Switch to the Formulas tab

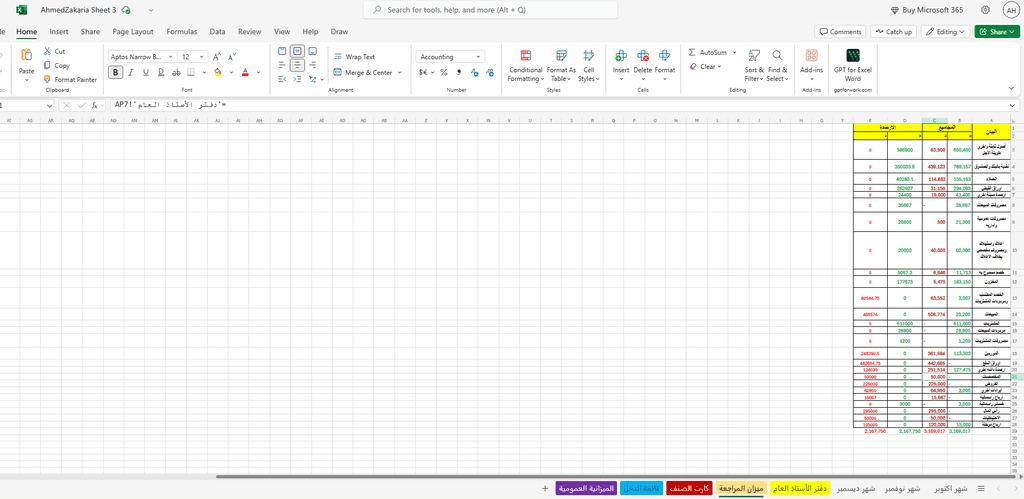(x=182, y=31)
